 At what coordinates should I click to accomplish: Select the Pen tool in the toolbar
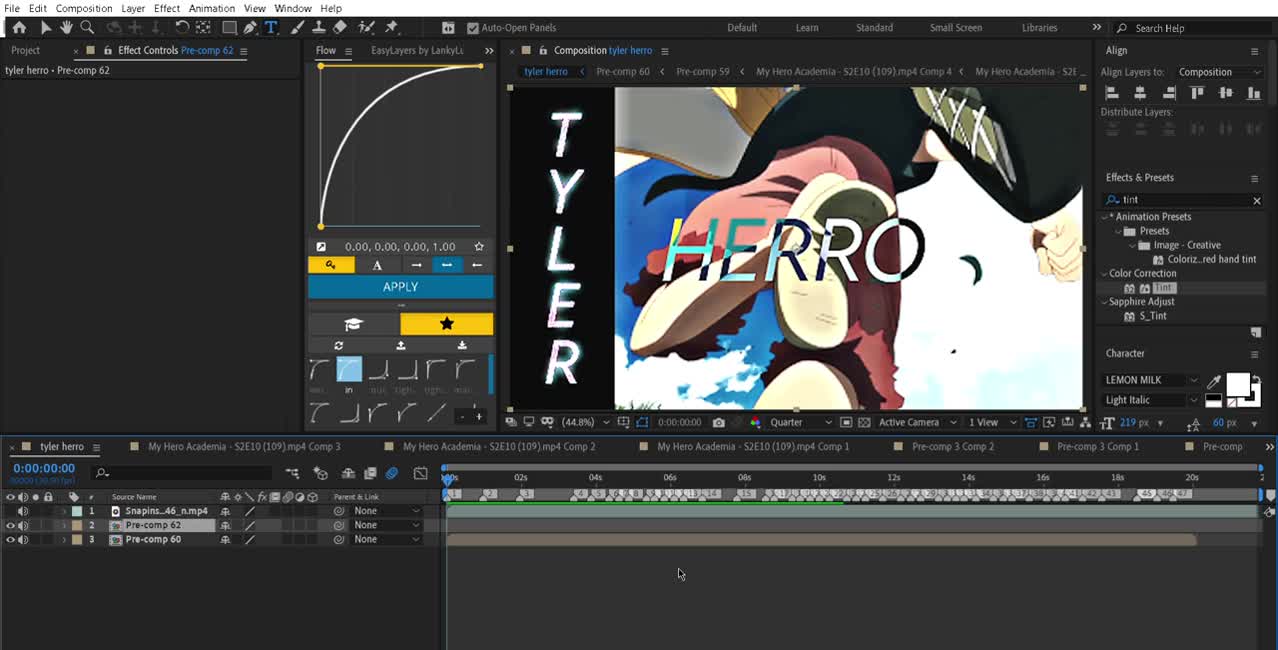[x=250, y=28]
